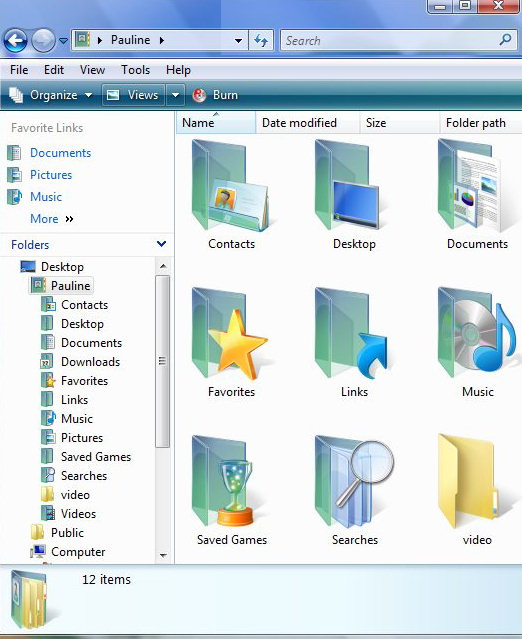
Task: Sort by the Name column header
Action: click(x=216, y=123)
